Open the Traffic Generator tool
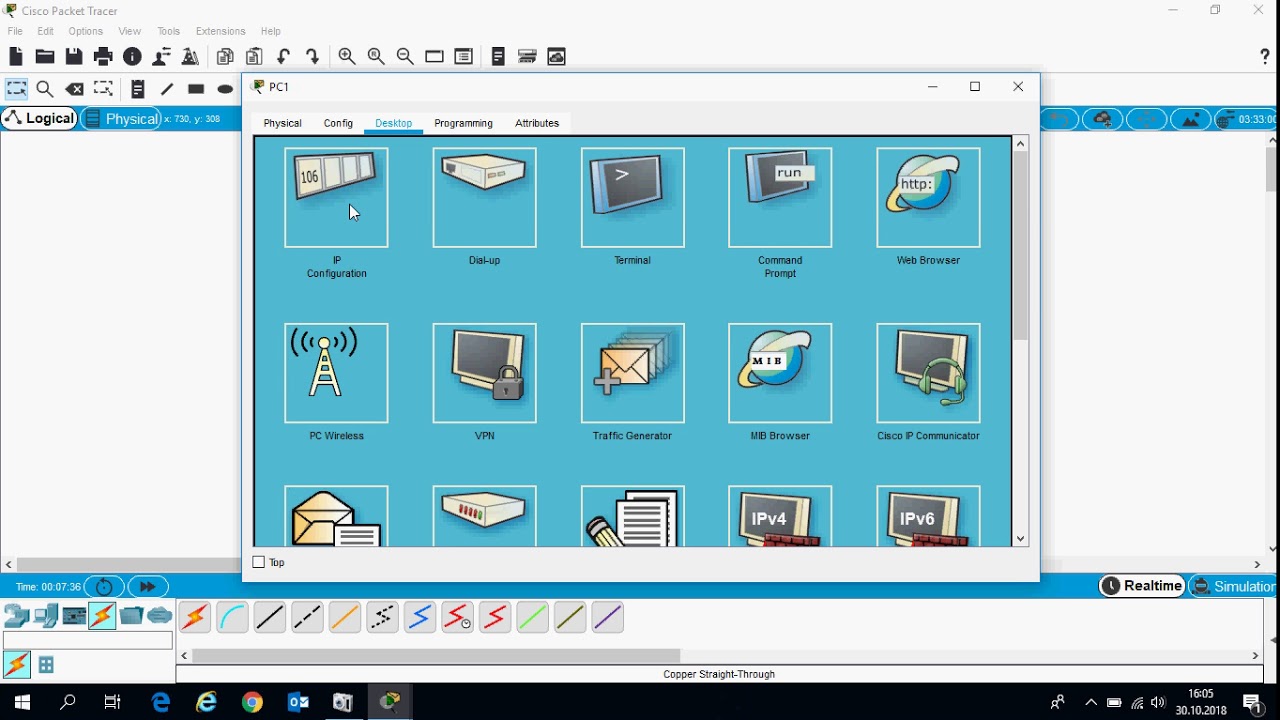Screen dimensions: 1280x720 pos(632,373)
